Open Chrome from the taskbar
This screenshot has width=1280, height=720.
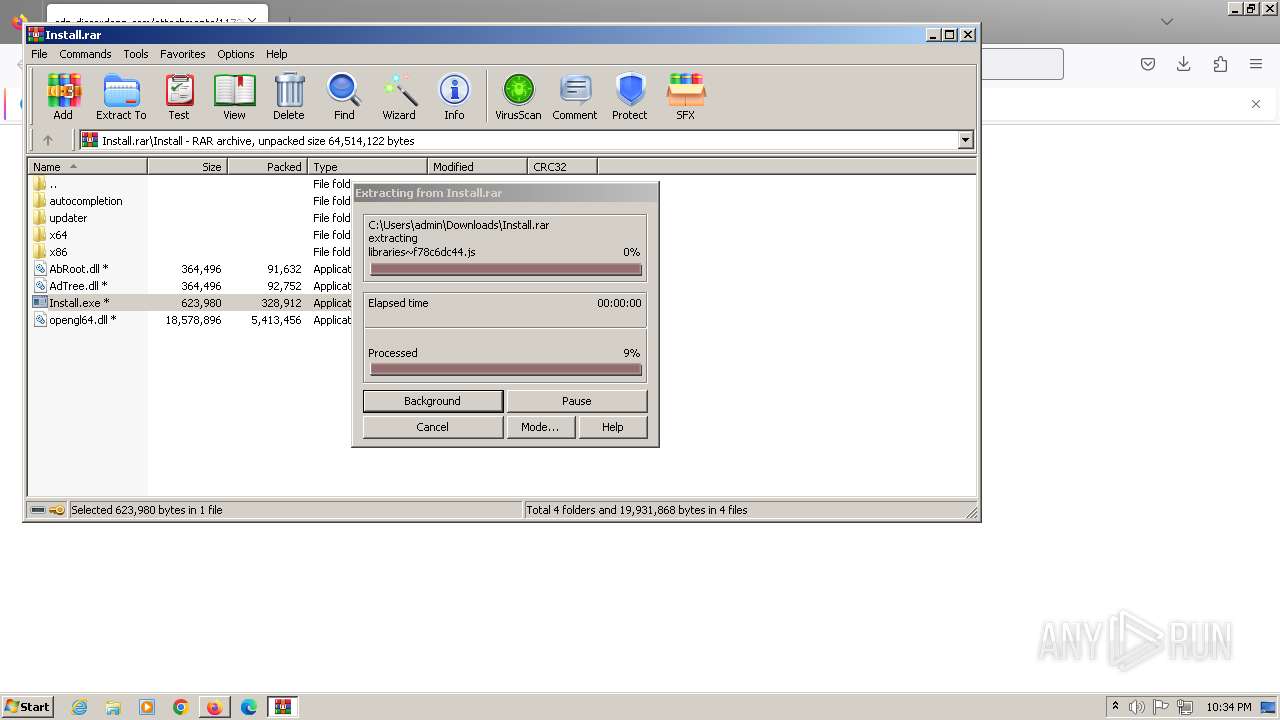tap(181, 707)
